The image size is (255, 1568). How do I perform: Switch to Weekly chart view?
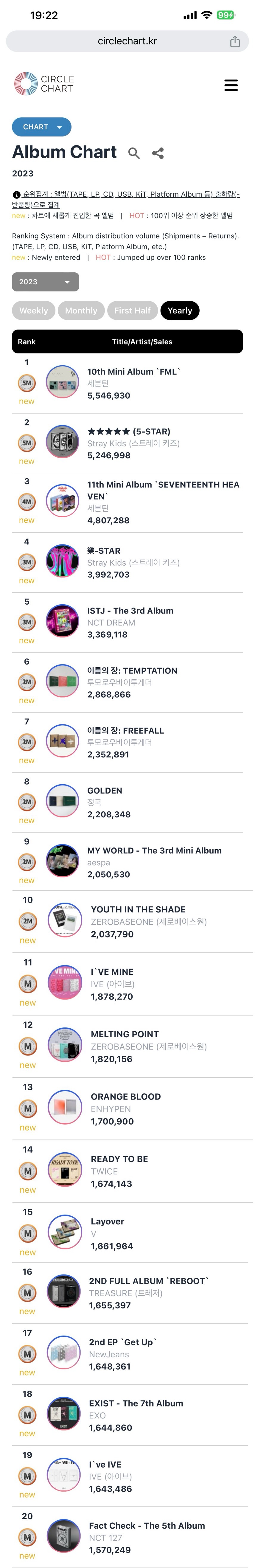tap(33, 311)
